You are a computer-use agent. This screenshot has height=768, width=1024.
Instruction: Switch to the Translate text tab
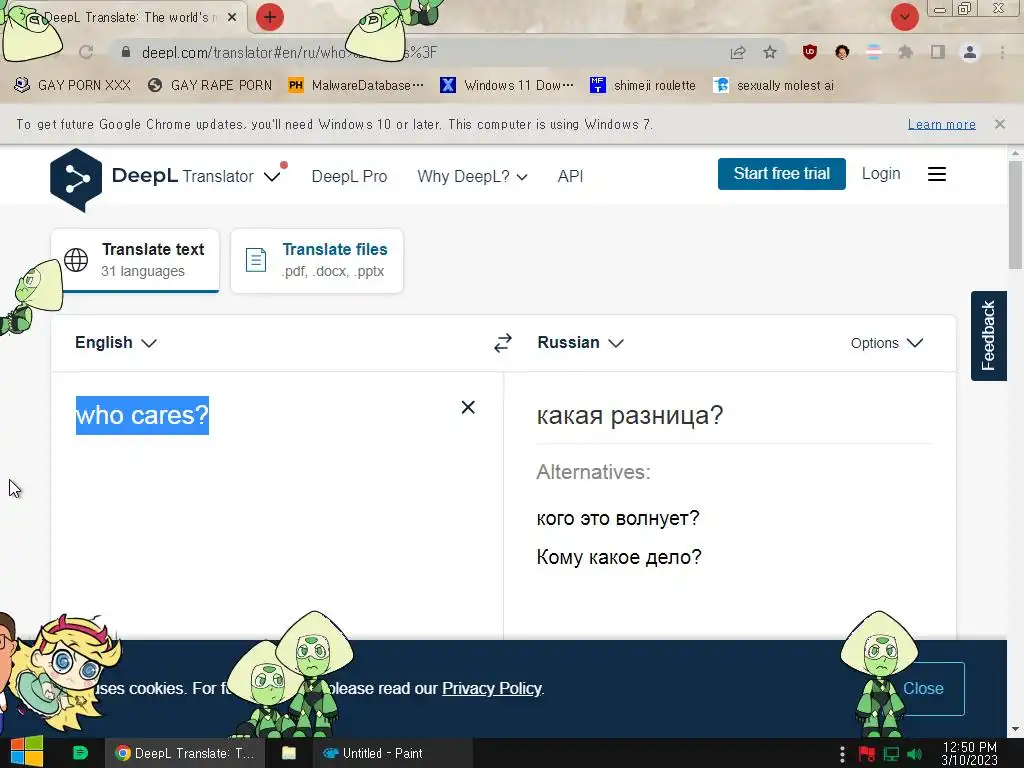[135, 260]
